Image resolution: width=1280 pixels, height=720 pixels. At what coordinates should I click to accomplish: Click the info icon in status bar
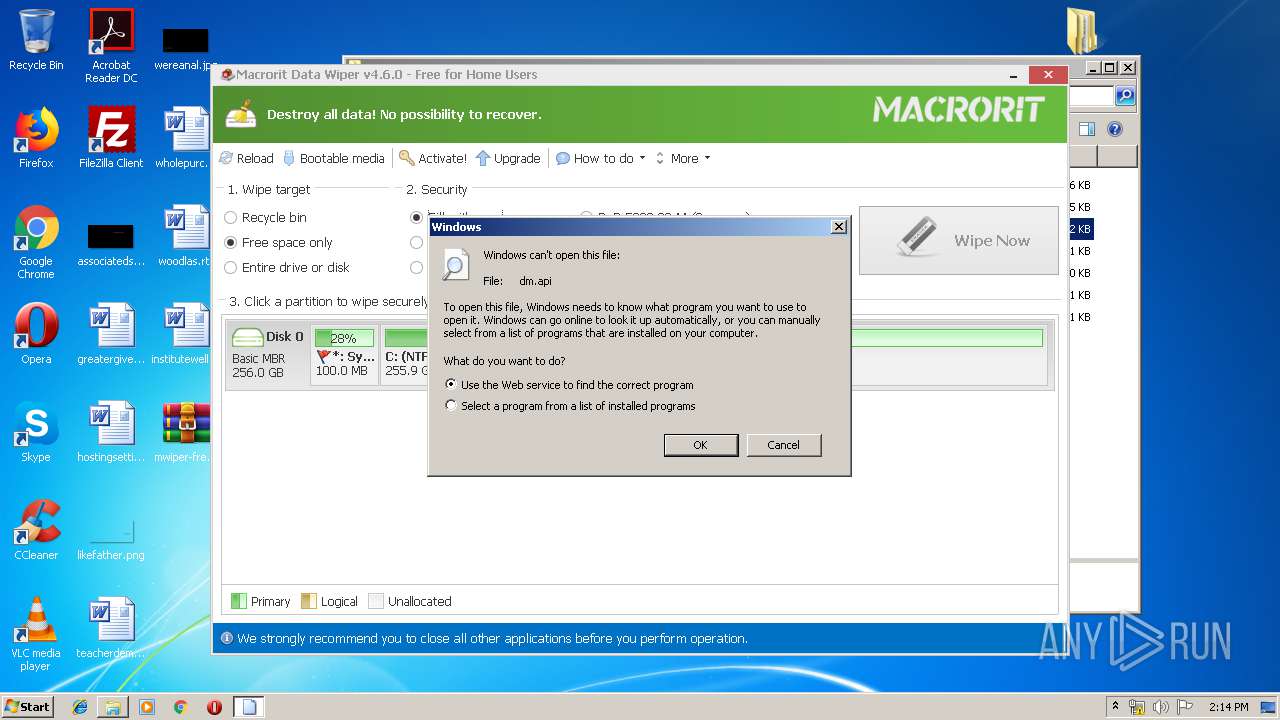click(226, 638)
